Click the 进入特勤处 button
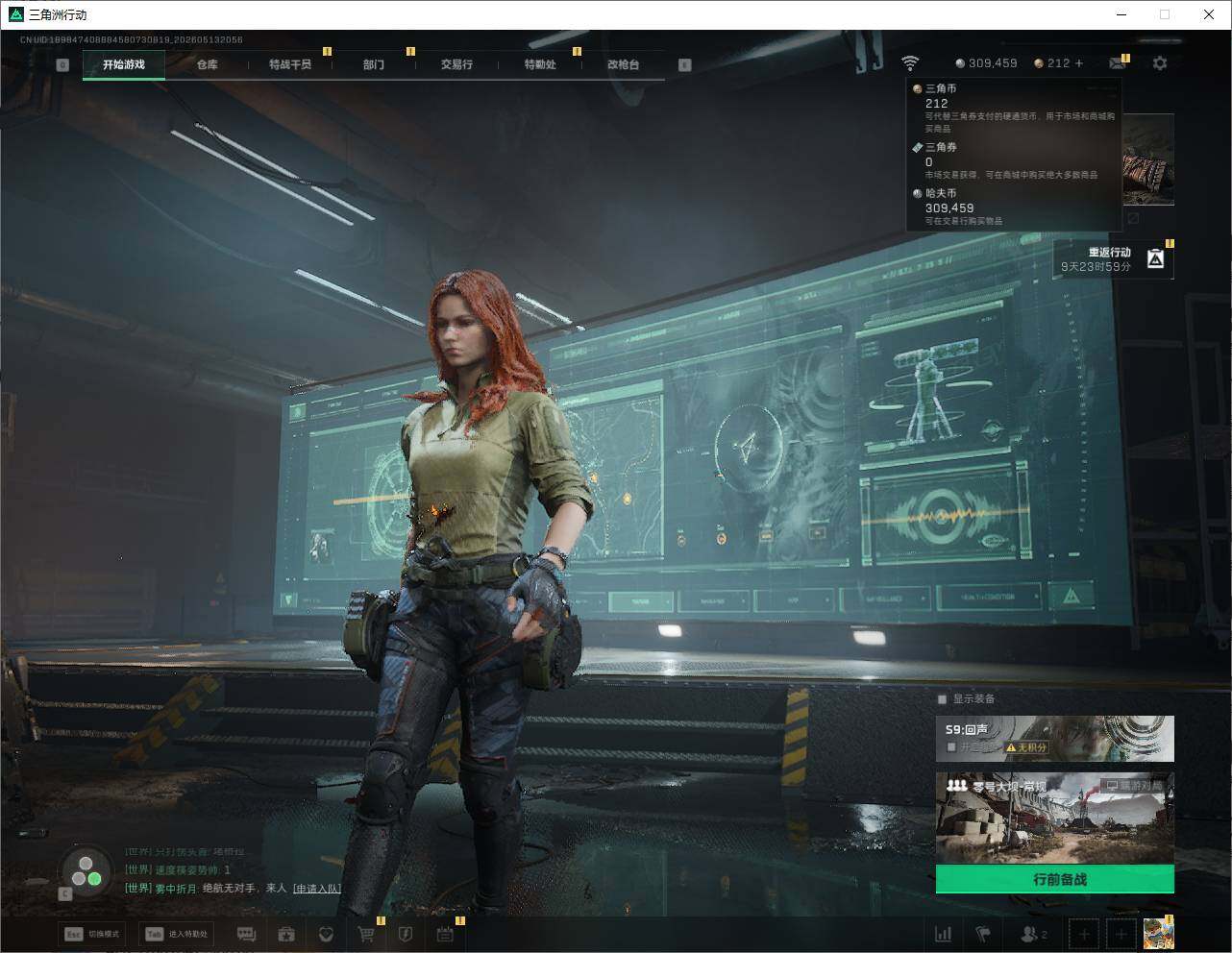The image size is (1232, 953). coord(177,934)
